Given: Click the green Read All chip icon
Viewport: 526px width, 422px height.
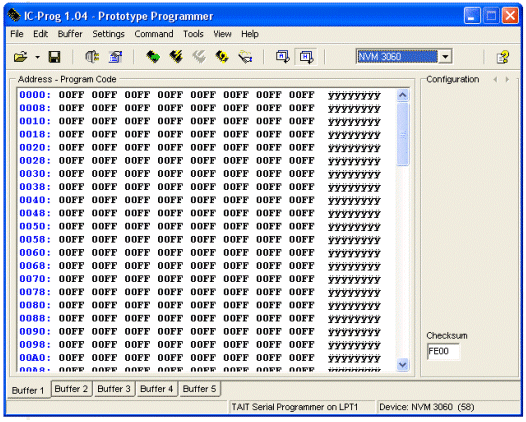Looking at the screenshot, I should pyautogui.click(x=153, y=57).
